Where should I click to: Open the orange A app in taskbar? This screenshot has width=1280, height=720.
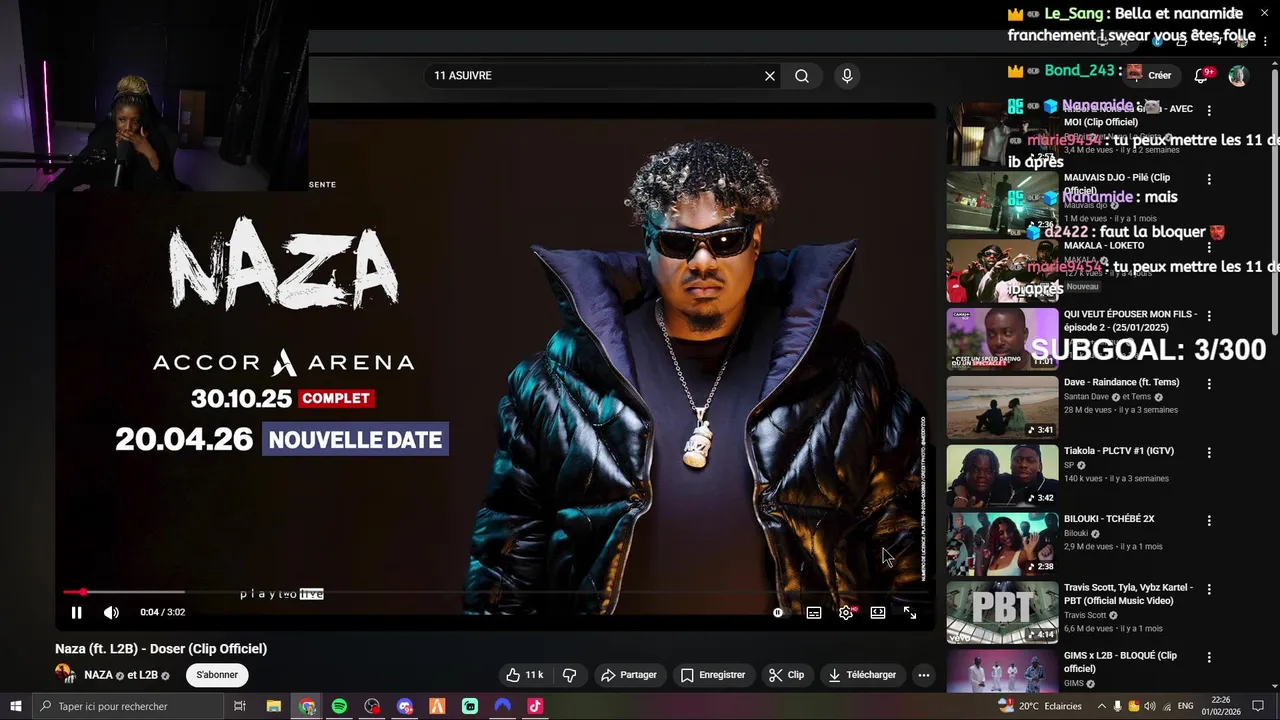coord(437,706)
